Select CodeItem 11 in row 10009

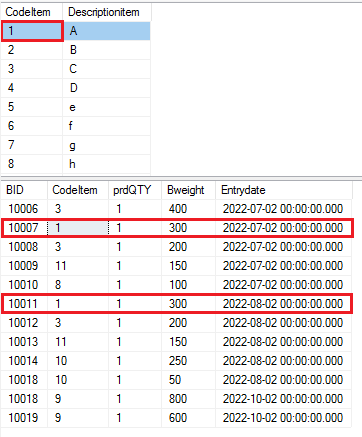[x=78, y=266]
